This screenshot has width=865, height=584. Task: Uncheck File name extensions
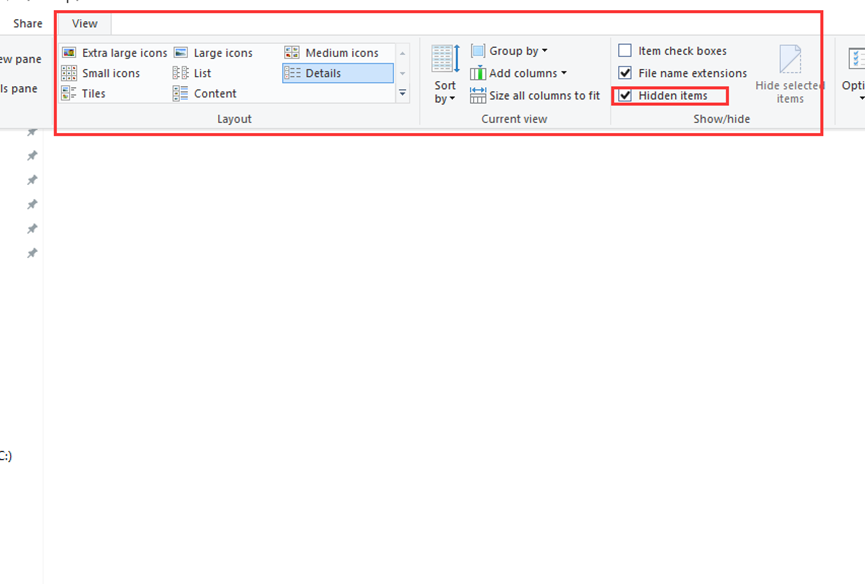[625, 73]
